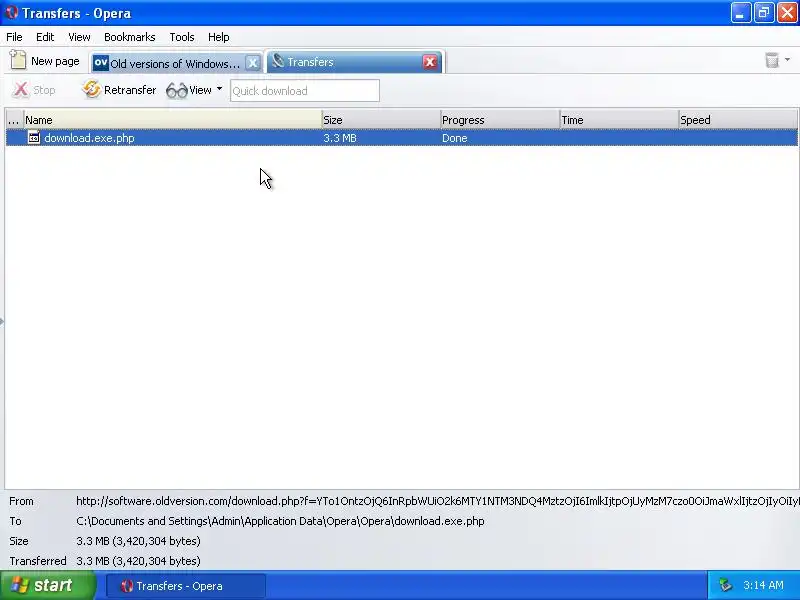Click the Quick download input field

coord(305,91)
